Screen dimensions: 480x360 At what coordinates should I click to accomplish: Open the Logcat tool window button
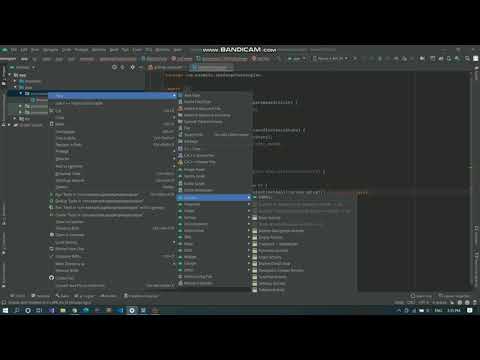[x=84, y=296]
